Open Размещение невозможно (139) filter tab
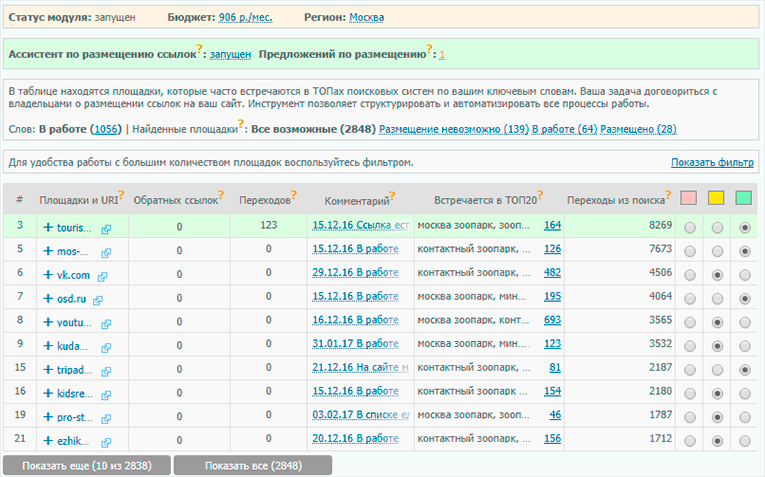 [454, 129]
